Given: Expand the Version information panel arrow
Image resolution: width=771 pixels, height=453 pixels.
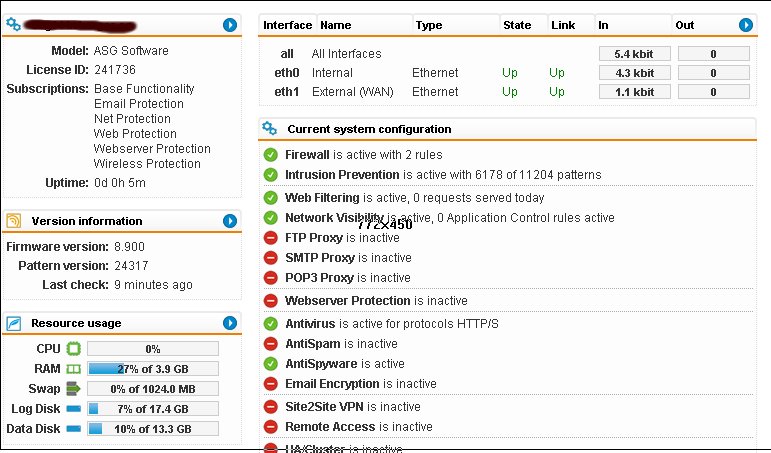Looking at the screenshot, I should 230,221.
